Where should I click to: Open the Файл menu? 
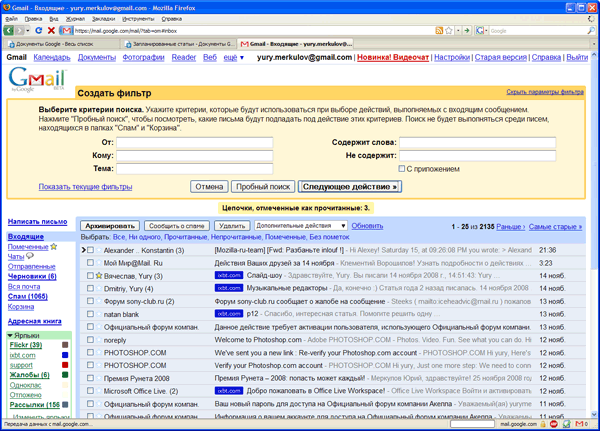pyautogui.click(x=11, y=19)
